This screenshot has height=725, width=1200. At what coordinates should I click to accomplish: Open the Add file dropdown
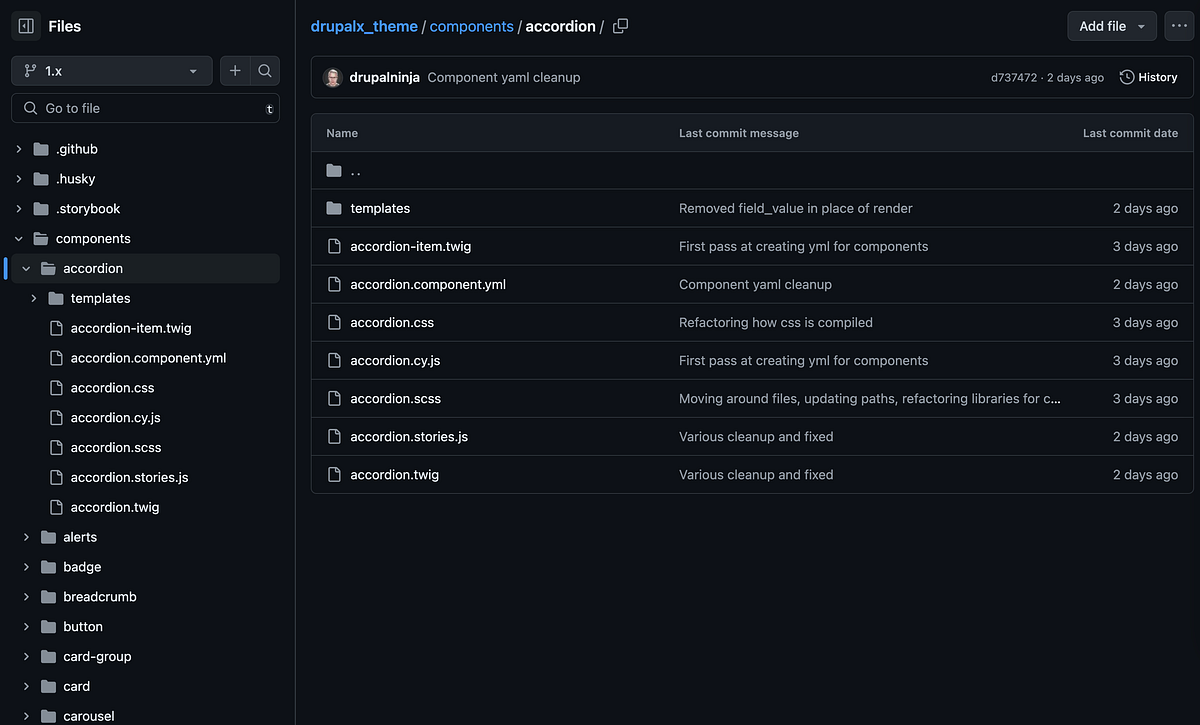[1111, 26]
